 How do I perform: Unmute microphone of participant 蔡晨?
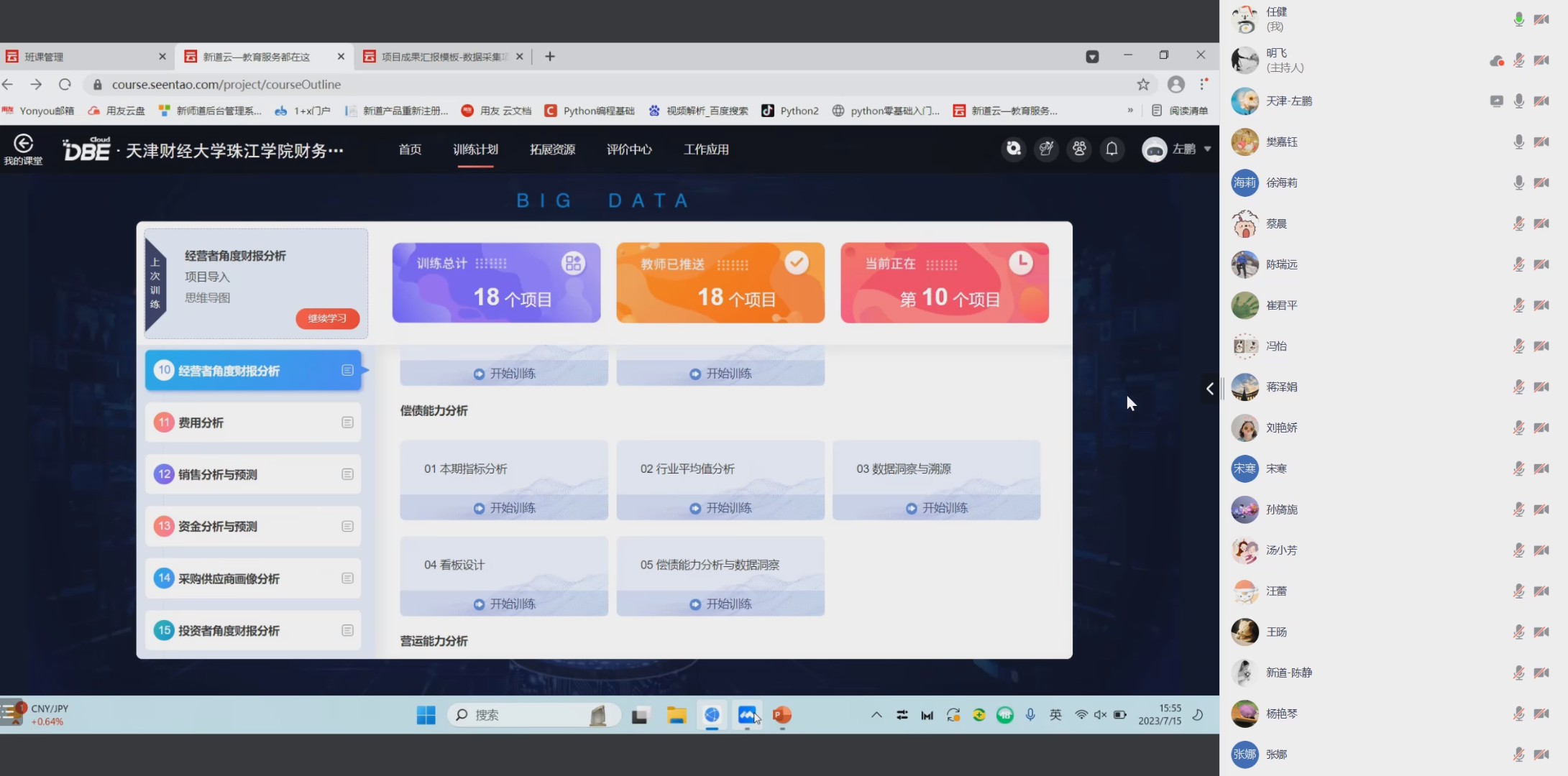(x=1518, y=223)
